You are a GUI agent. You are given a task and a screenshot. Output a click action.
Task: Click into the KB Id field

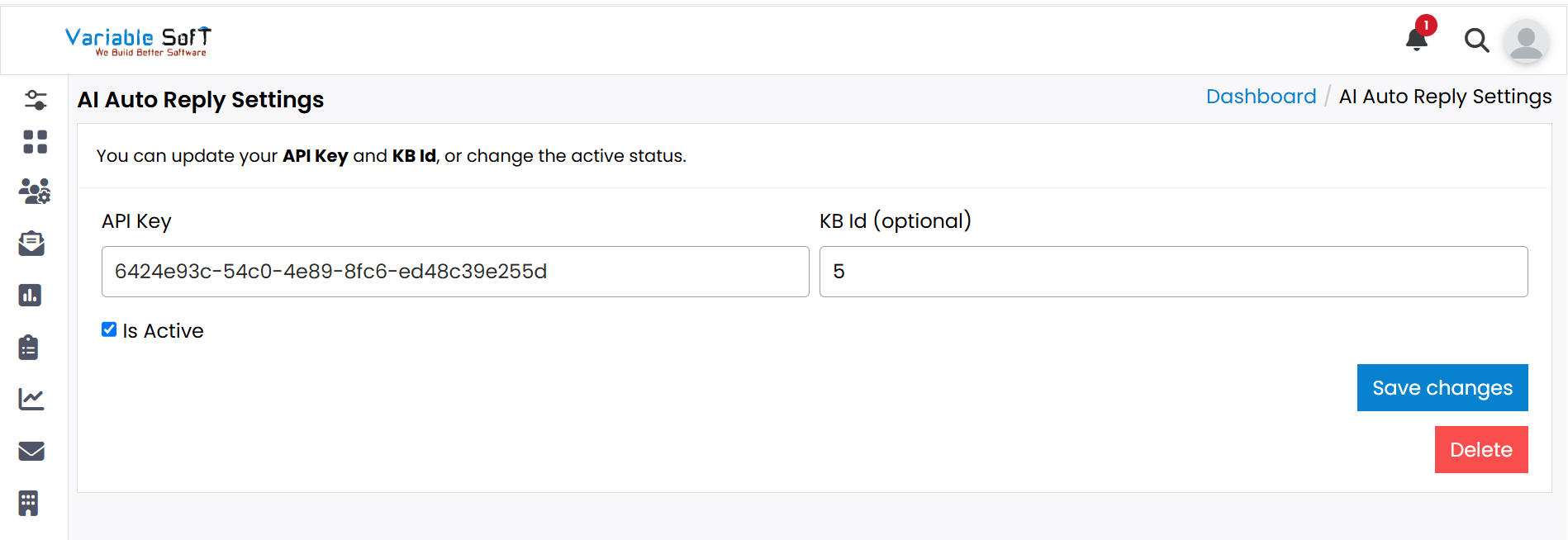[x=1173, y=272]
